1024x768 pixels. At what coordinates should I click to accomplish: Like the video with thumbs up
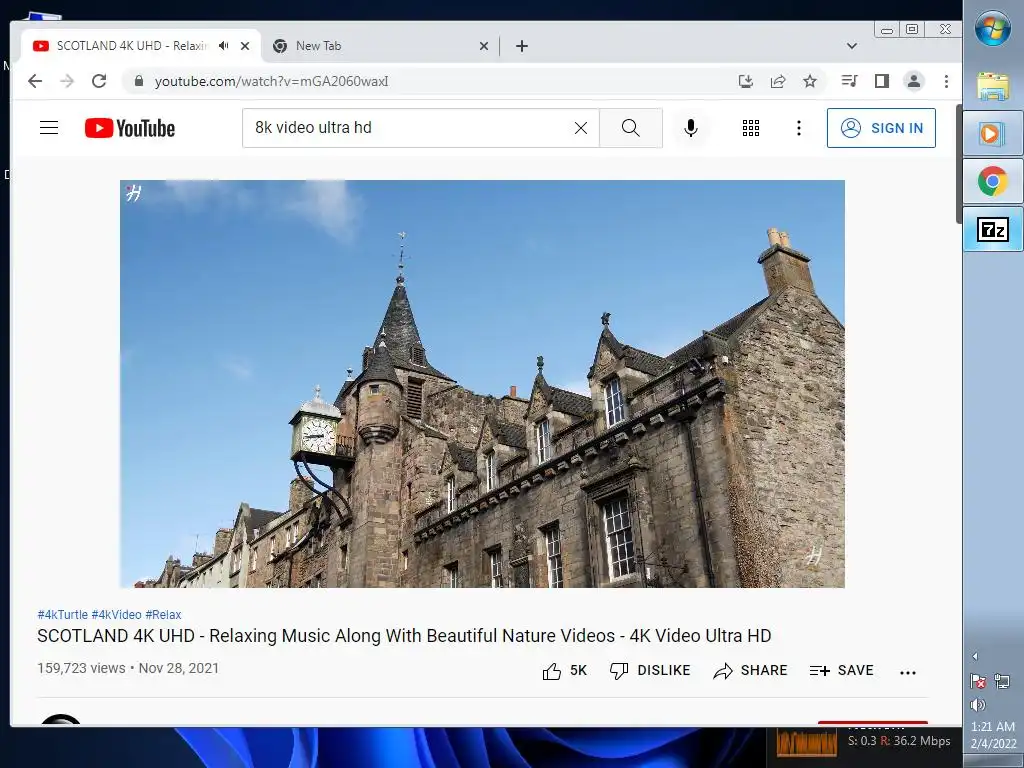click(564, 671)
